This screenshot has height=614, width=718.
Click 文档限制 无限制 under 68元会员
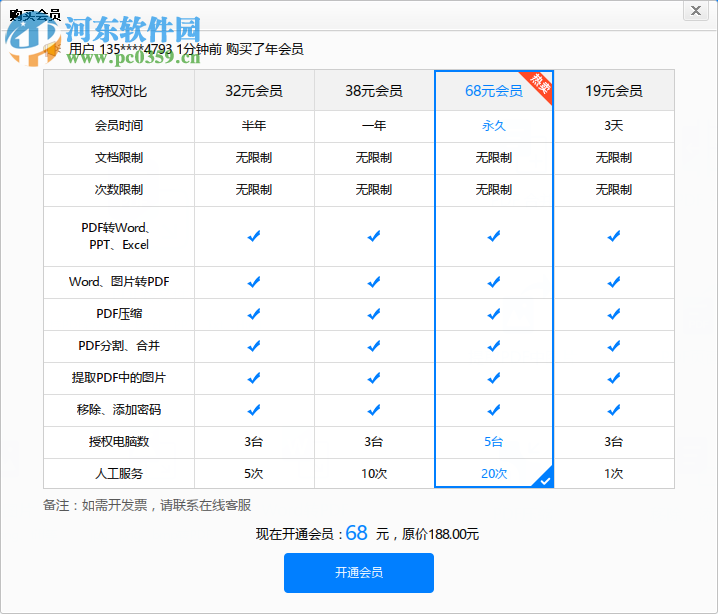pos(494,158)
